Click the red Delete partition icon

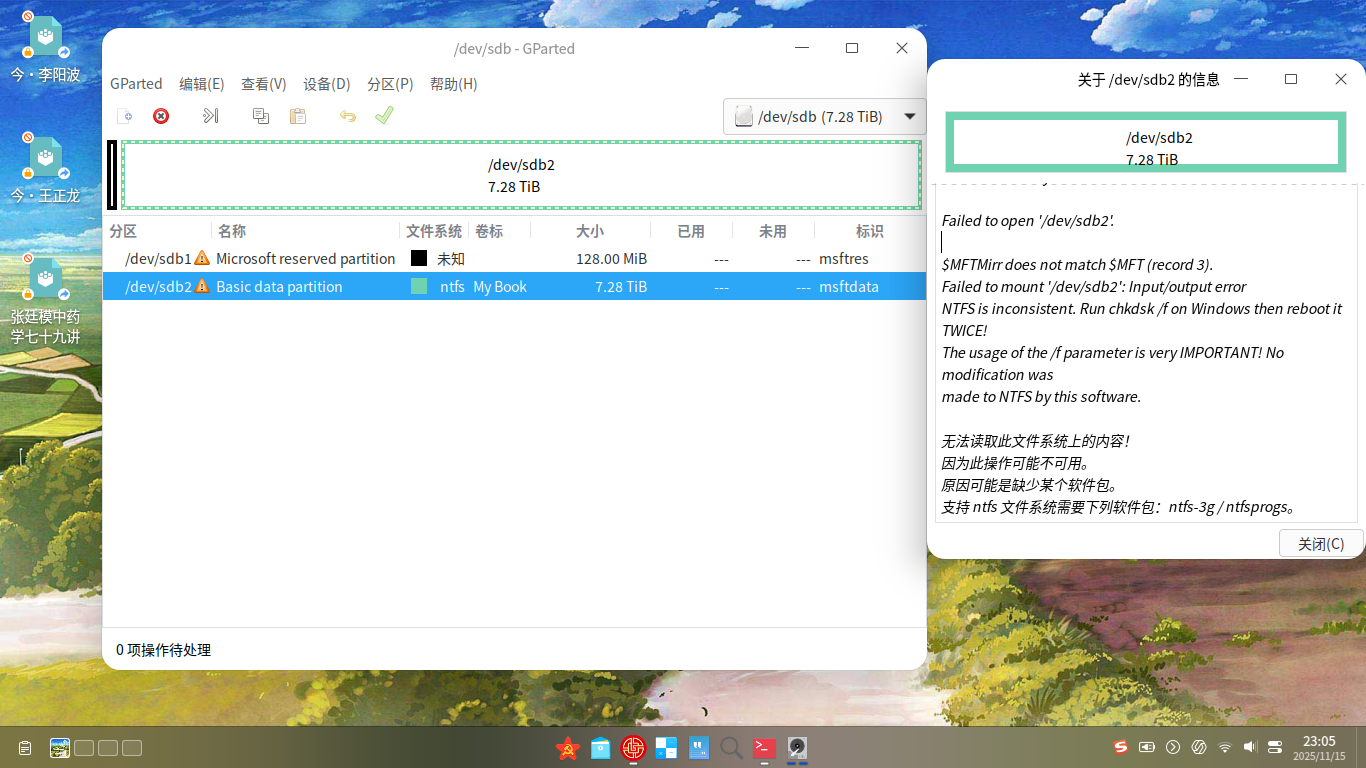pyautogui.click(x=161, y=116)
